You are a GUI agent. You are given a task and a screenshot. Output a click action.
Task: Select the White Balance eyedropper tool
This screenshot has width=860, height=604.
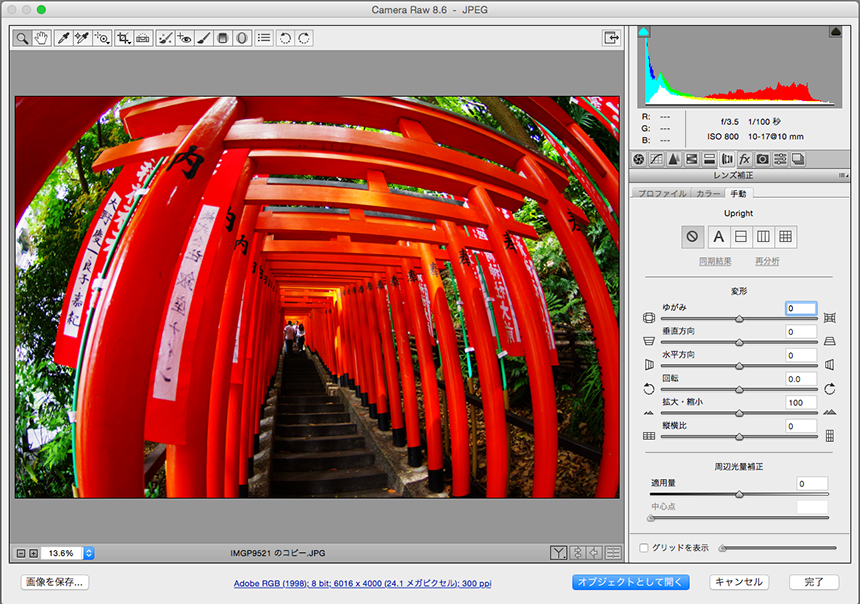pos(63,38)
